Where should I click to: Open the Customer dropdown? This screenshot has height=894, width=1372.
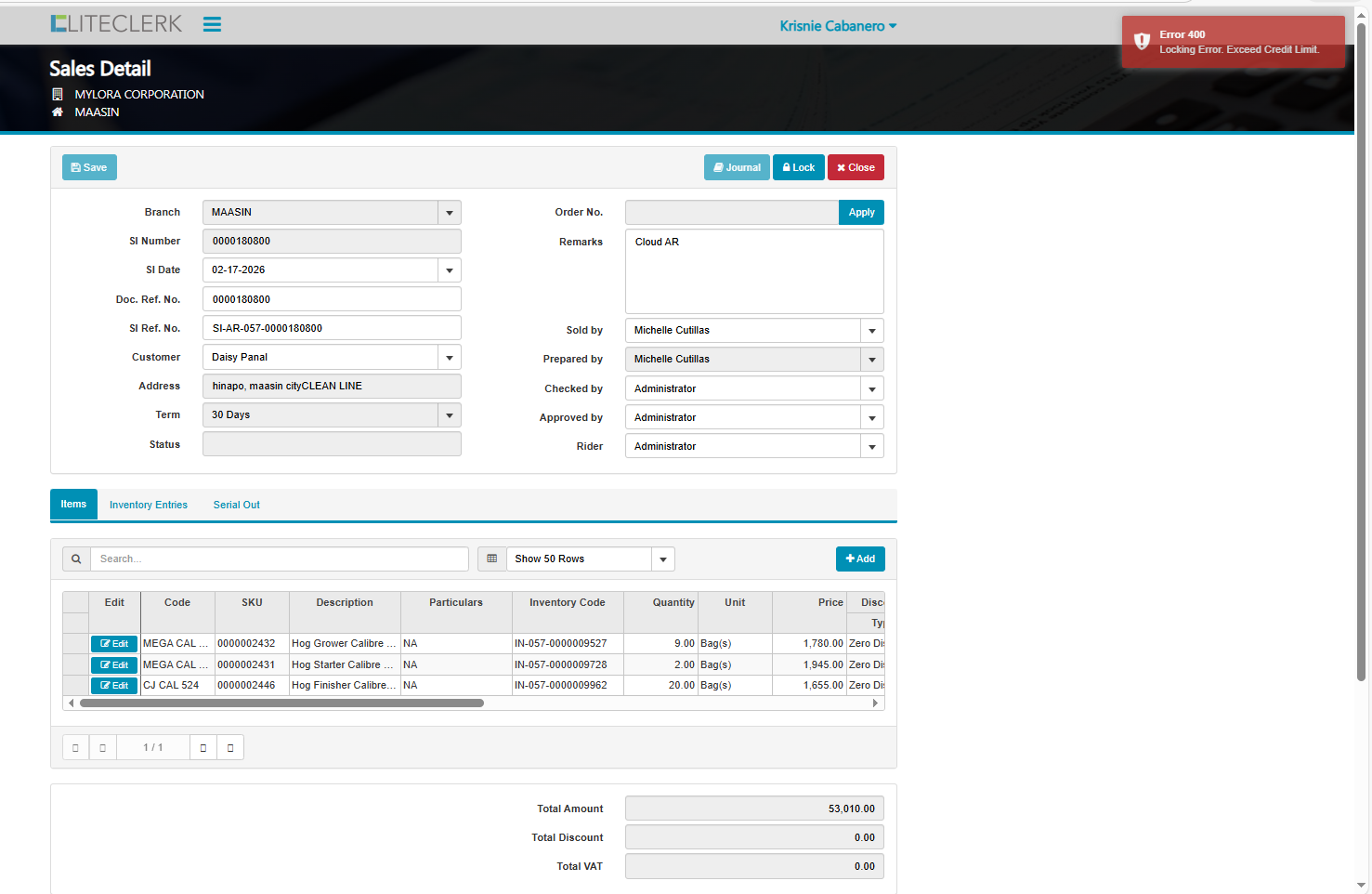tap(450, 358)
